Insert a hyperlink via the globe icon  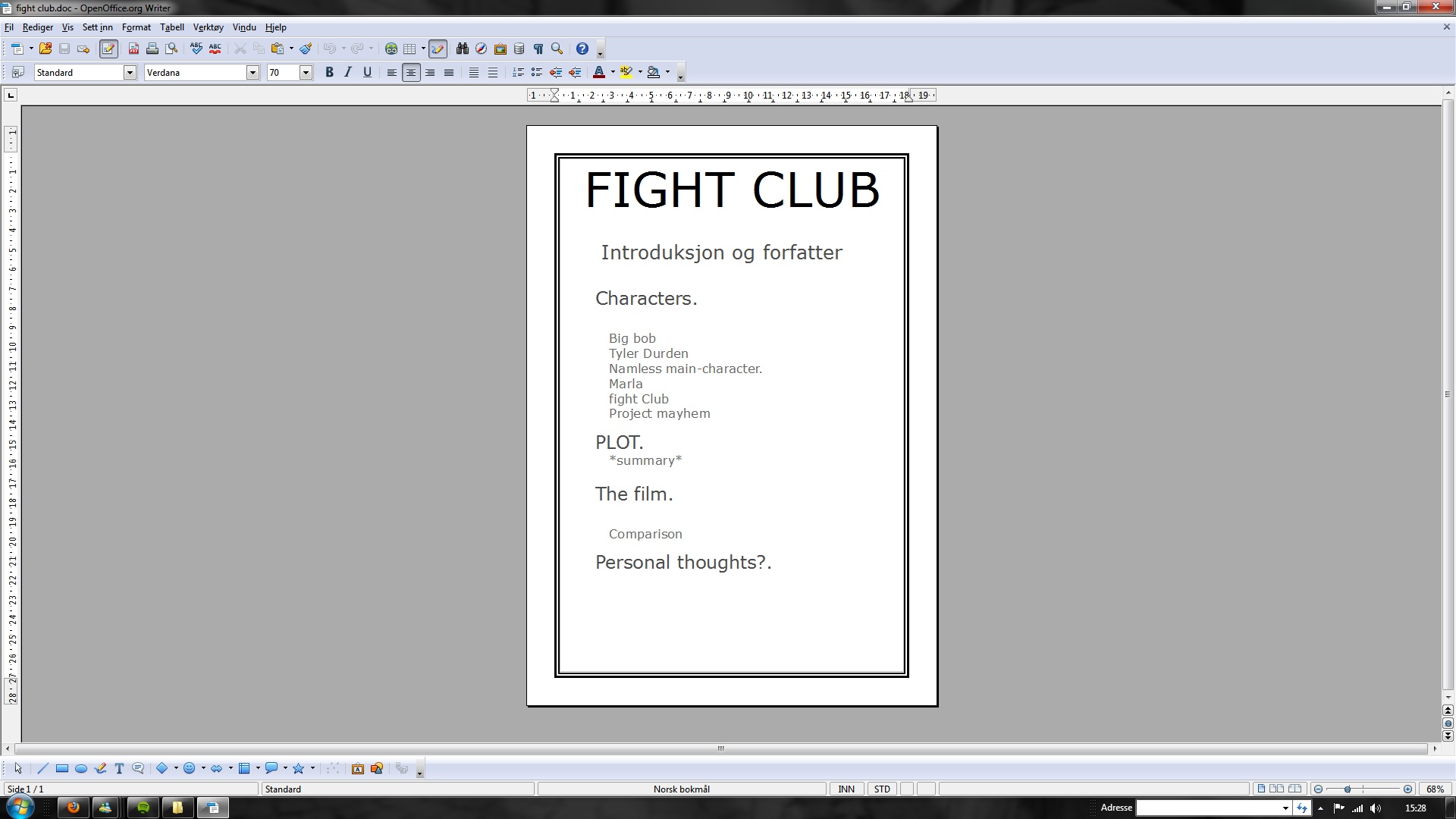(391, 49)
